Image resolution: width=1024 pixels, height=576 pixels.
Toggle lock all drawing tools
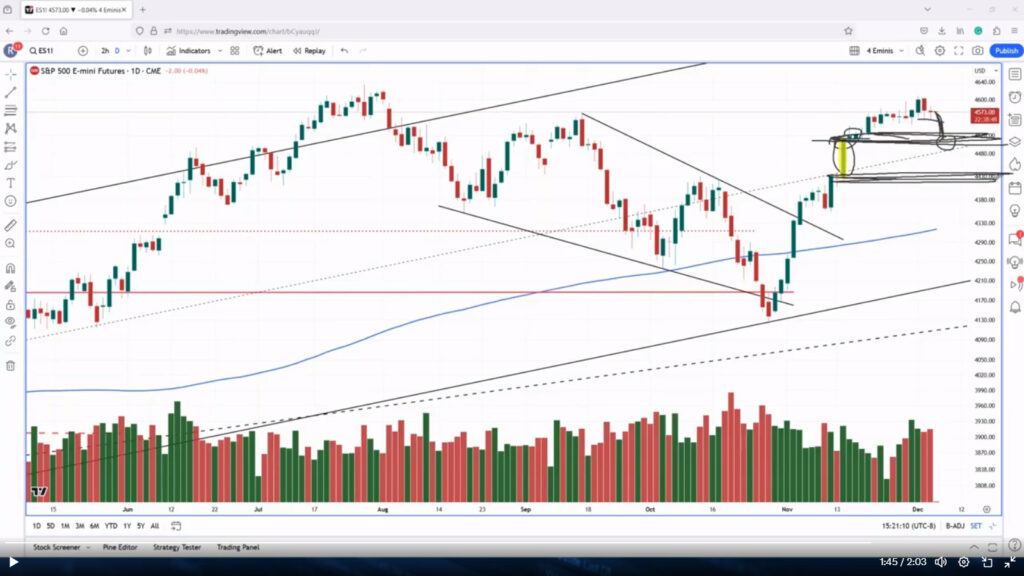10,305
